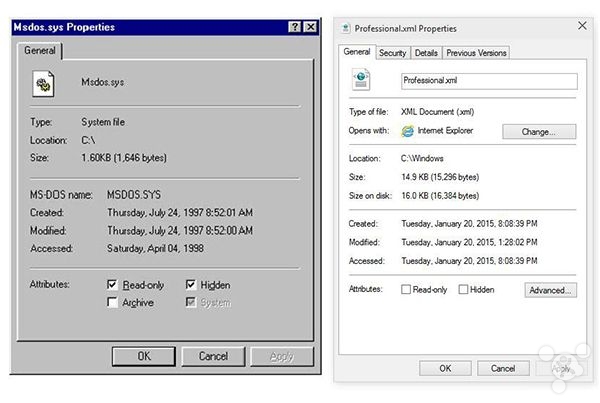The image size is (600, 403).
Task: Check Hidden in Professional.xml Properties
Action: click(463, 289)
